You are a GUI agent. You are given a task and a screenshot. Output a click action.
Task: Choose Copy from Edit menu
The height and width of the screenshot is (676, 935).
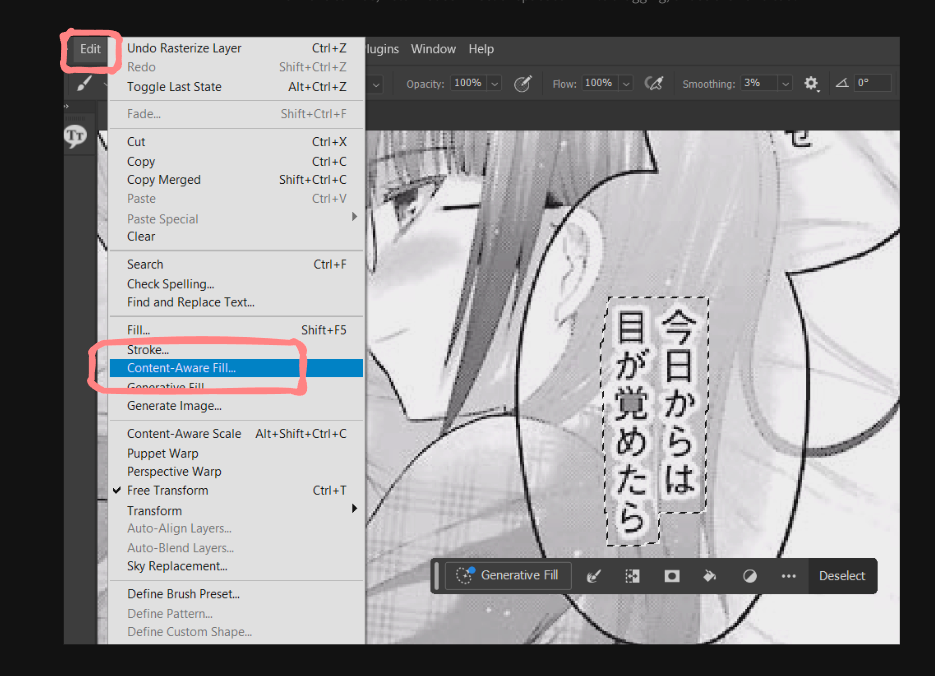[x=237, y=162]
